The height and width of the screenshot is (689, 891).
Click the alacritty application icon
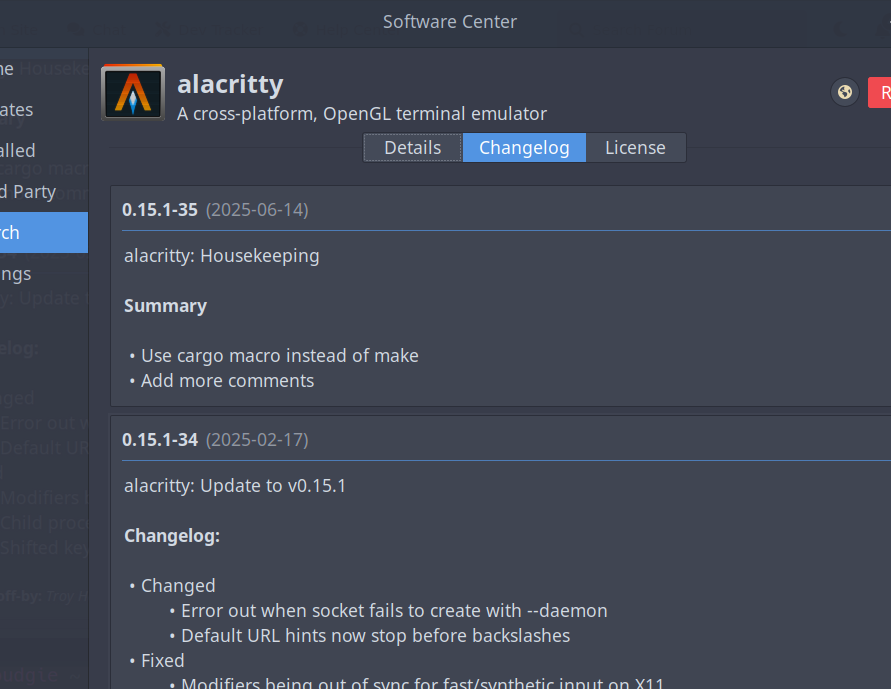click(133, 93)
